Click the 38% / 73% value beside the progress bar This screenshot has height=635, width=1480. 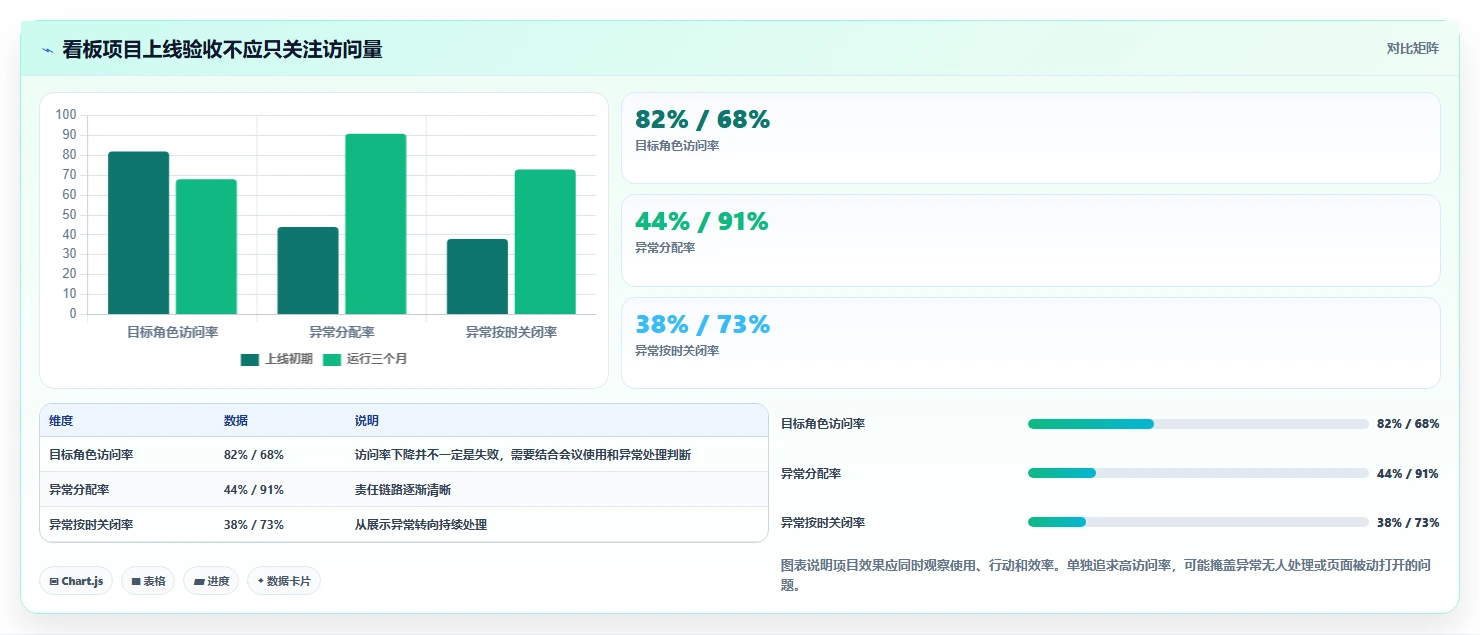pyautogui.click(x=1408, y=522)
